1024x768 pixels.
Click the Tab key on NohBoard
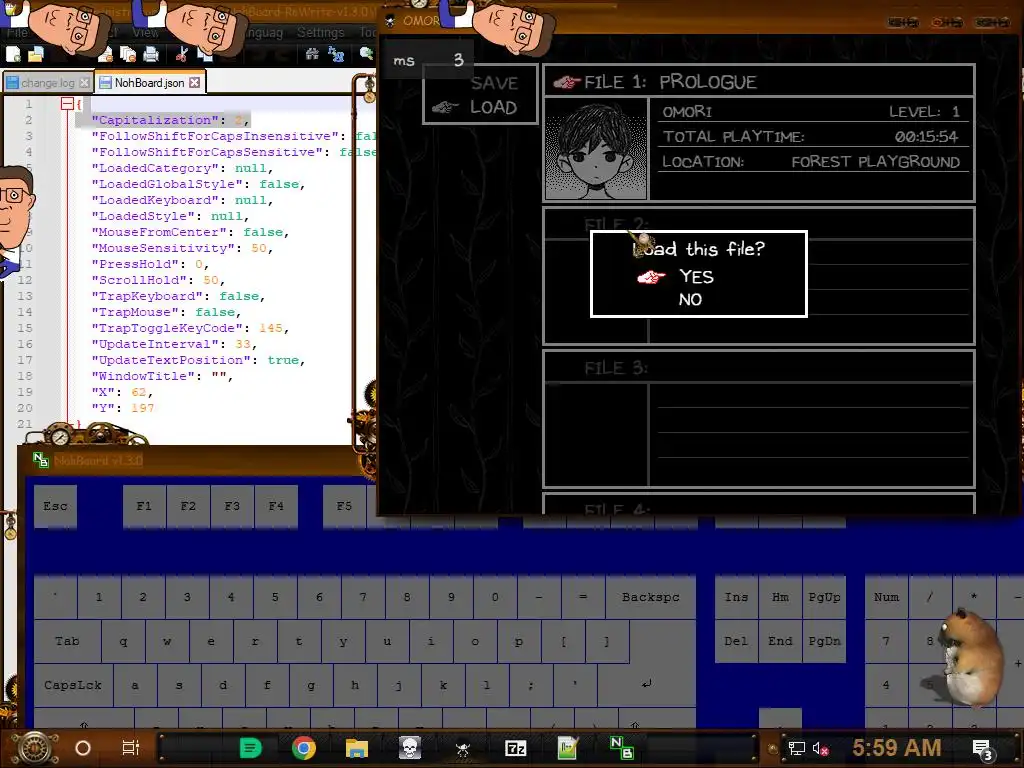[x=67, y=641]
